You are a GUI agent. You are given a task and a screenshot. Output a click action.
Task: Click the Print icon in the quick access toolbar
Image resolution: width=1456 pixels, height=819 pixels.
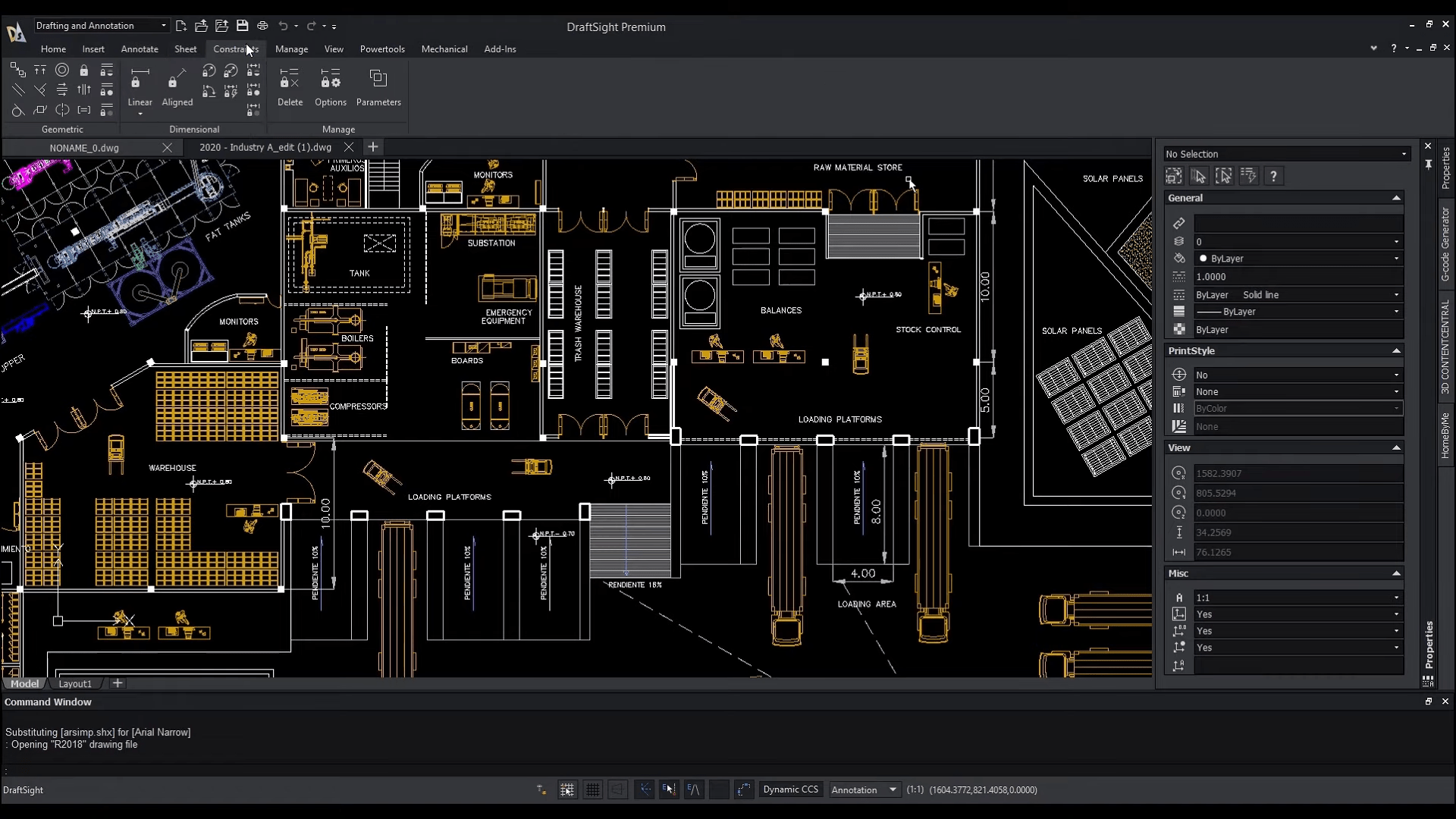click(263, 25)
